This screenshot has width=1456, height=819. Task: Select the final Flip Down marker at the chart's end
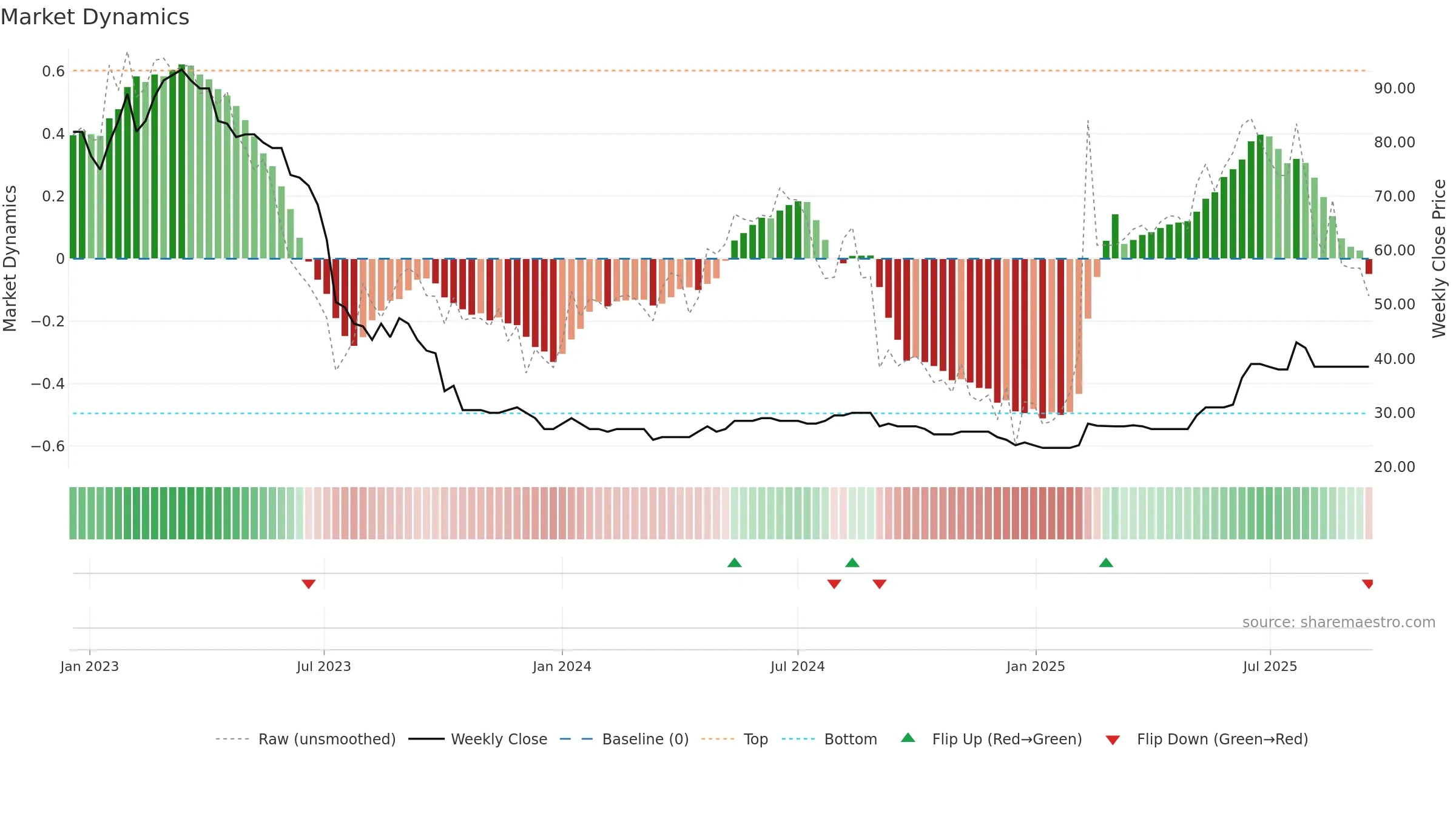(1367, 584)
